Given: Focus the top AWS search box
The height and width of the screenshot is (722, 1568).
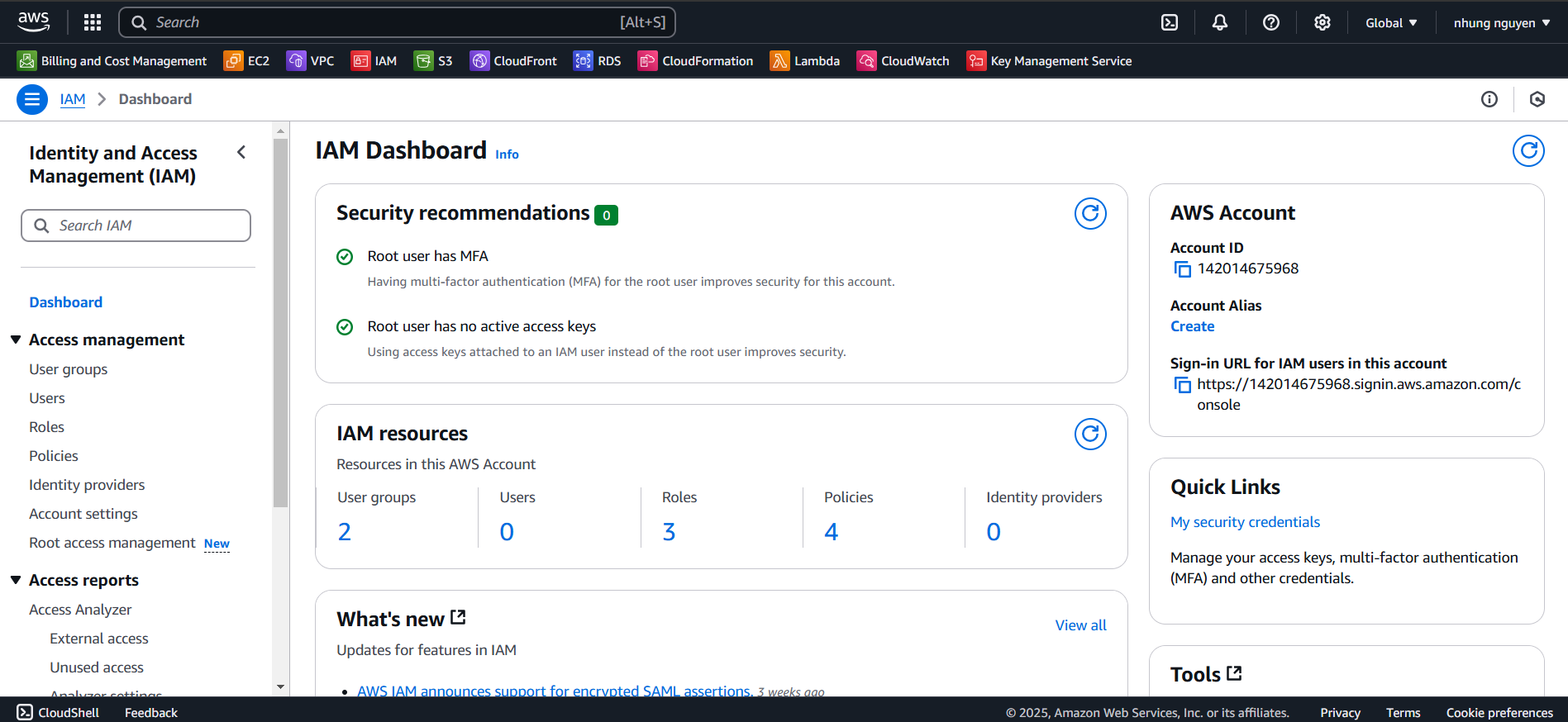Looking at the screenshot, I should (397, 22).
